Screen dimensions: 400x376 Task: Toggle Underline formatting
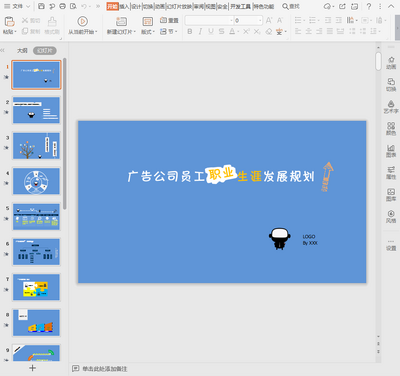point(211,31)
